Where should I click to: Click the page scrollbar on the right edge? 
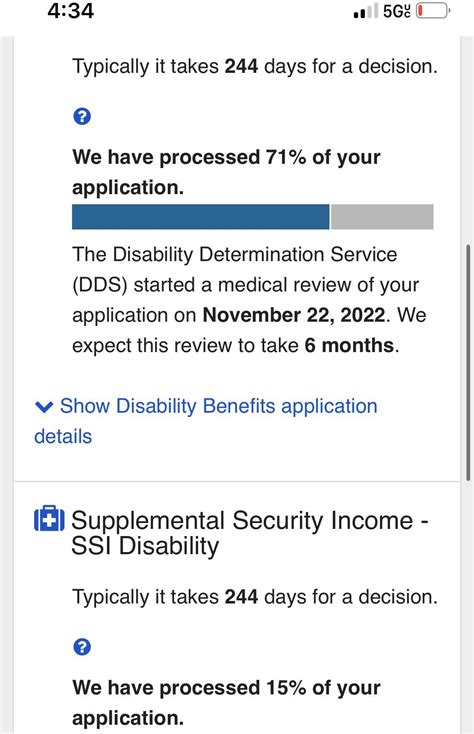coord(468,362)
